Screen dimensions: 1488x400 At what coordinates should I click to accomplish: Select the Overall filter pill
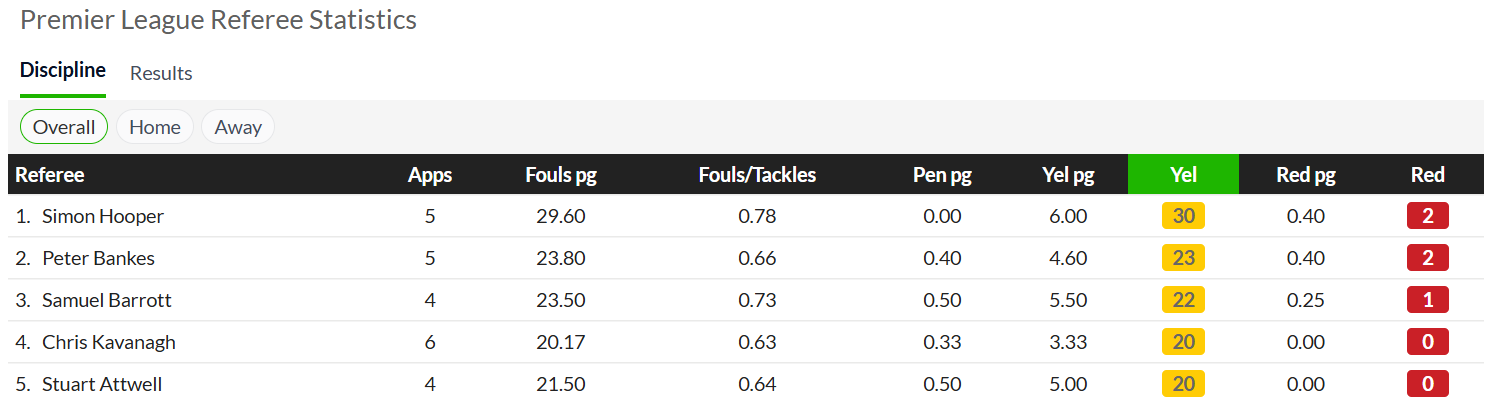[x=64, y=127]
